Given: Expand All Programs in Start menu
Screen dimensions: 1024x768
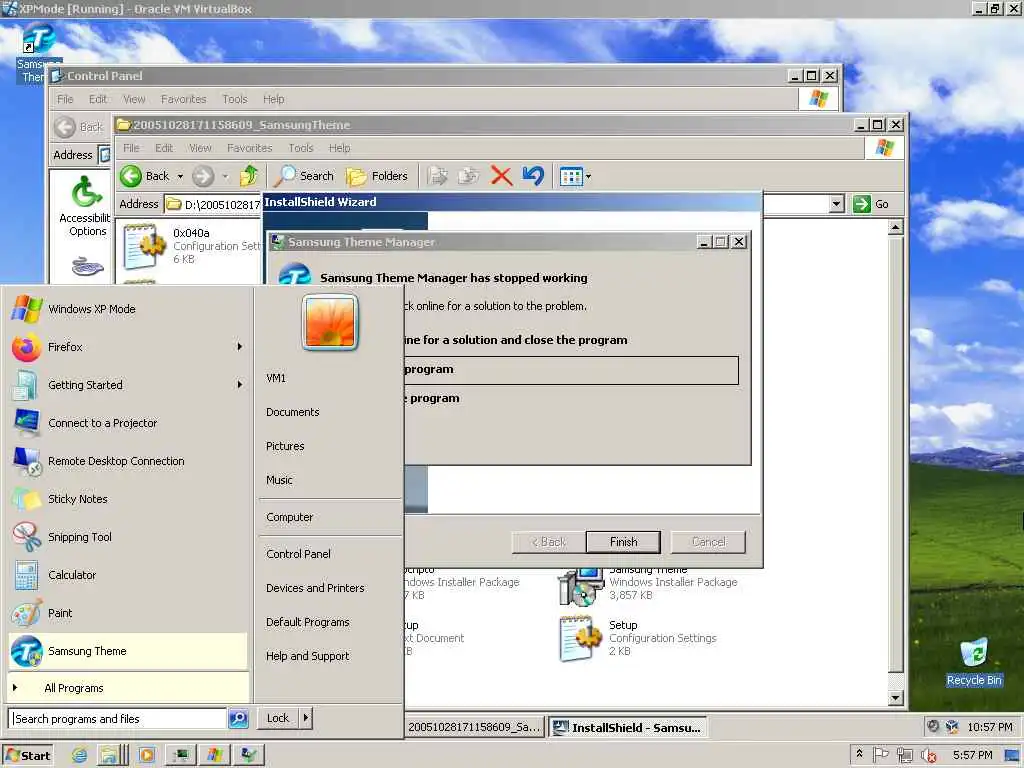Looking at the screenshot, I should (x=127, y=688).
